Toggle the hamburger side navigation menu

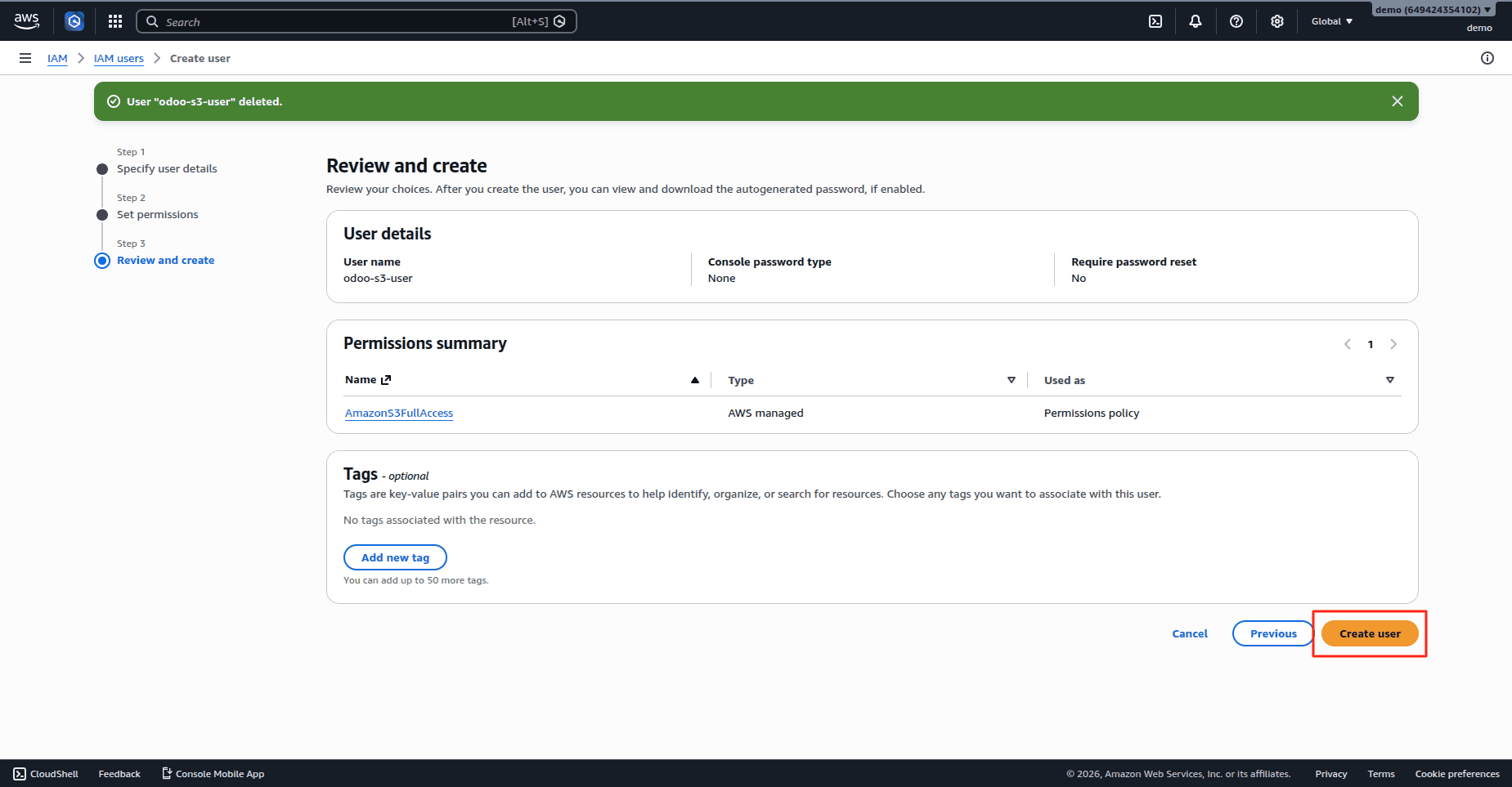coord(25,58)
